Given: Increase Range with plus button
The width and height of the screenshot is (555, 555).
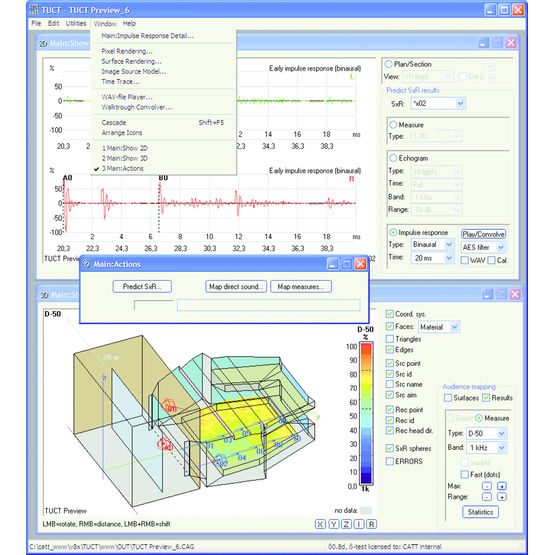Looking at the screenshot, I should (x=502, y=497).
